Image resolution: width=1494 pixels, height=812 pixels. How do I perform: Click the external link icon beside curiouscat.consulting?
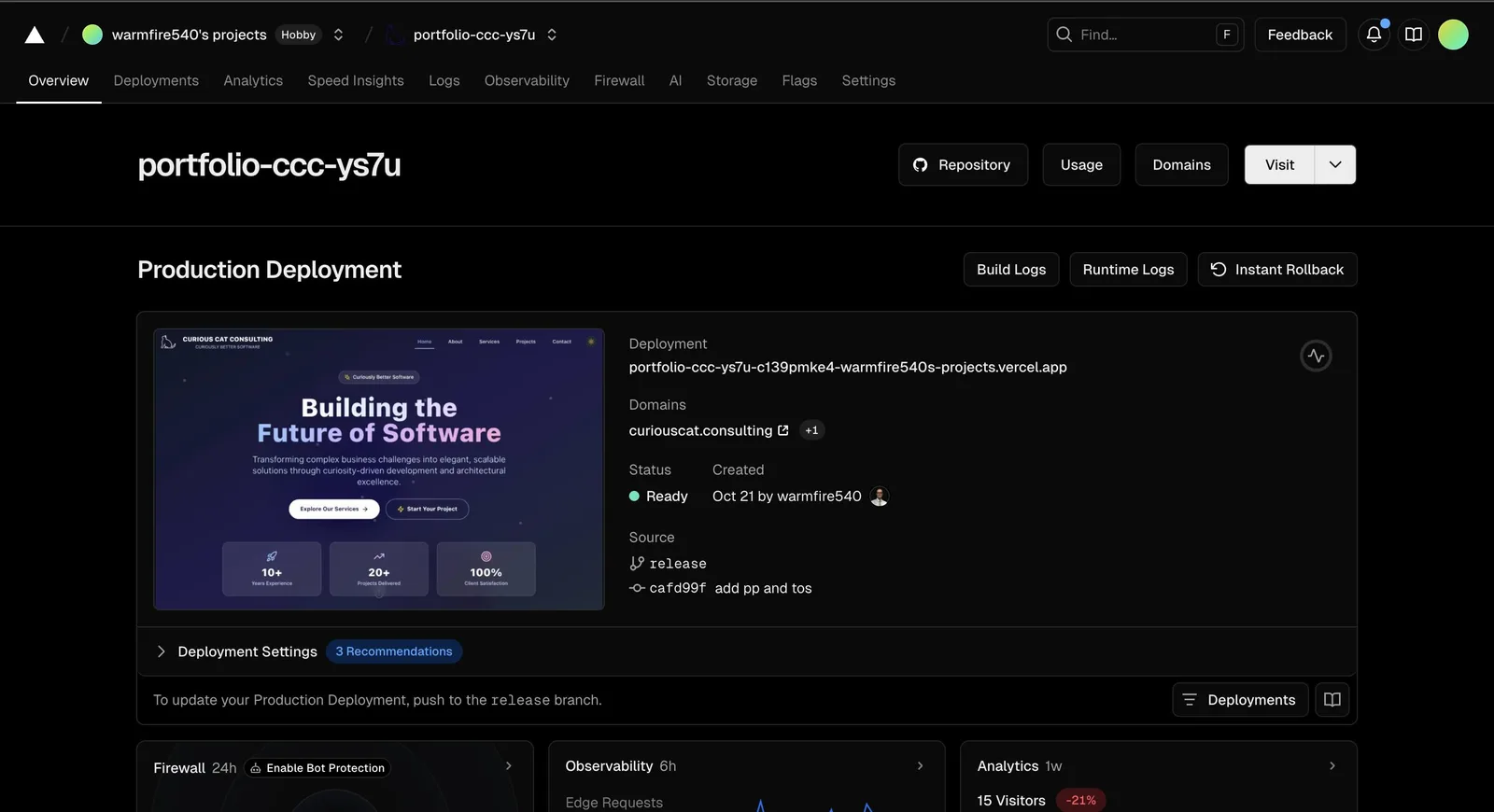(x=783, y=430)
